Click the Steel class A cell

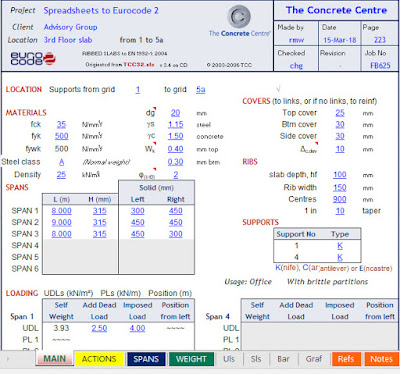pos(62,162)
